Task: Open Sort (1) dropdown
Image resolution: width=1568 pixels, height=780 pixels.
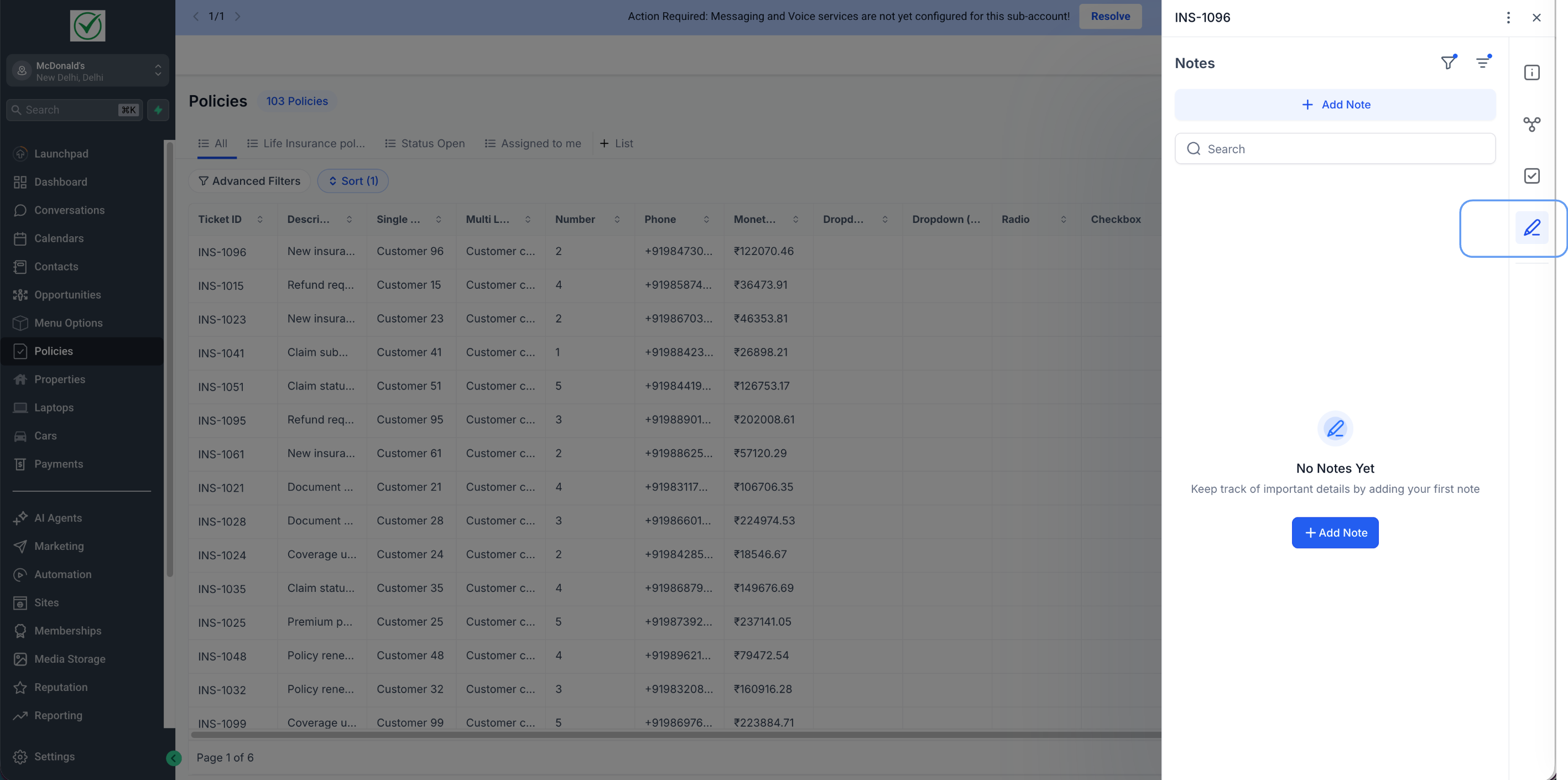Action: coord(353,181)
